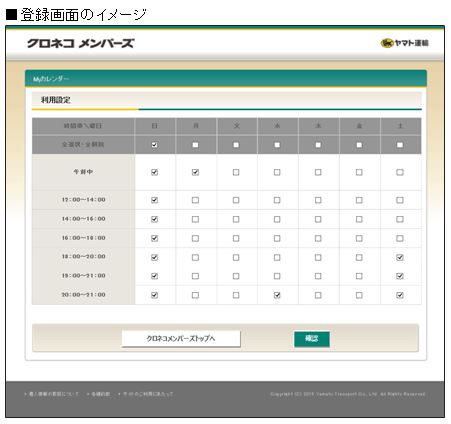This screenshot has width=451, height=424.
Task: Check 12:00~14:00 checkbox for 金
Action: click(359, 200)
